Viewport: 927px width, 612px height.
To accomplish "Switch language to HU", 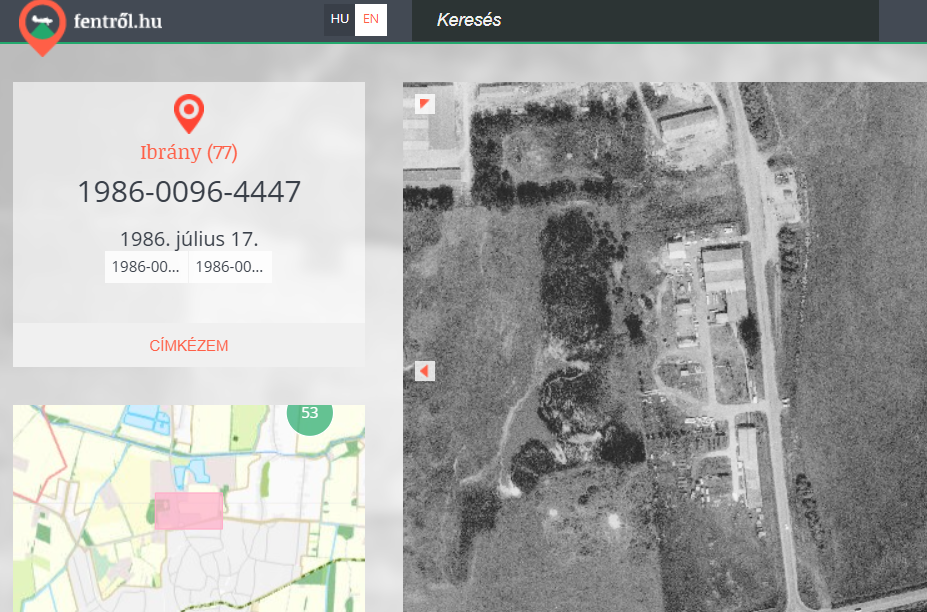I will (x=339, y=20).
